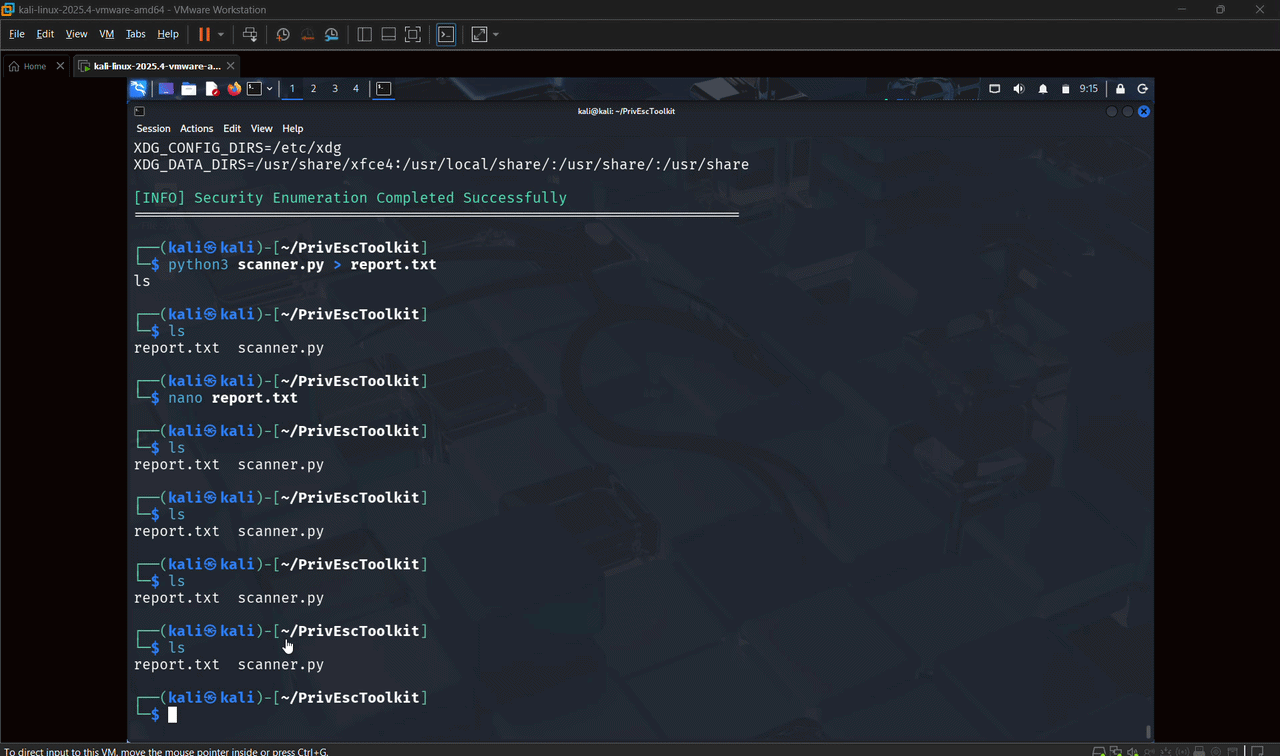The height and width of the screenshot is (756, 1280).
Task: Open the VM menu in VMware
Action: [x=106, y=34]
